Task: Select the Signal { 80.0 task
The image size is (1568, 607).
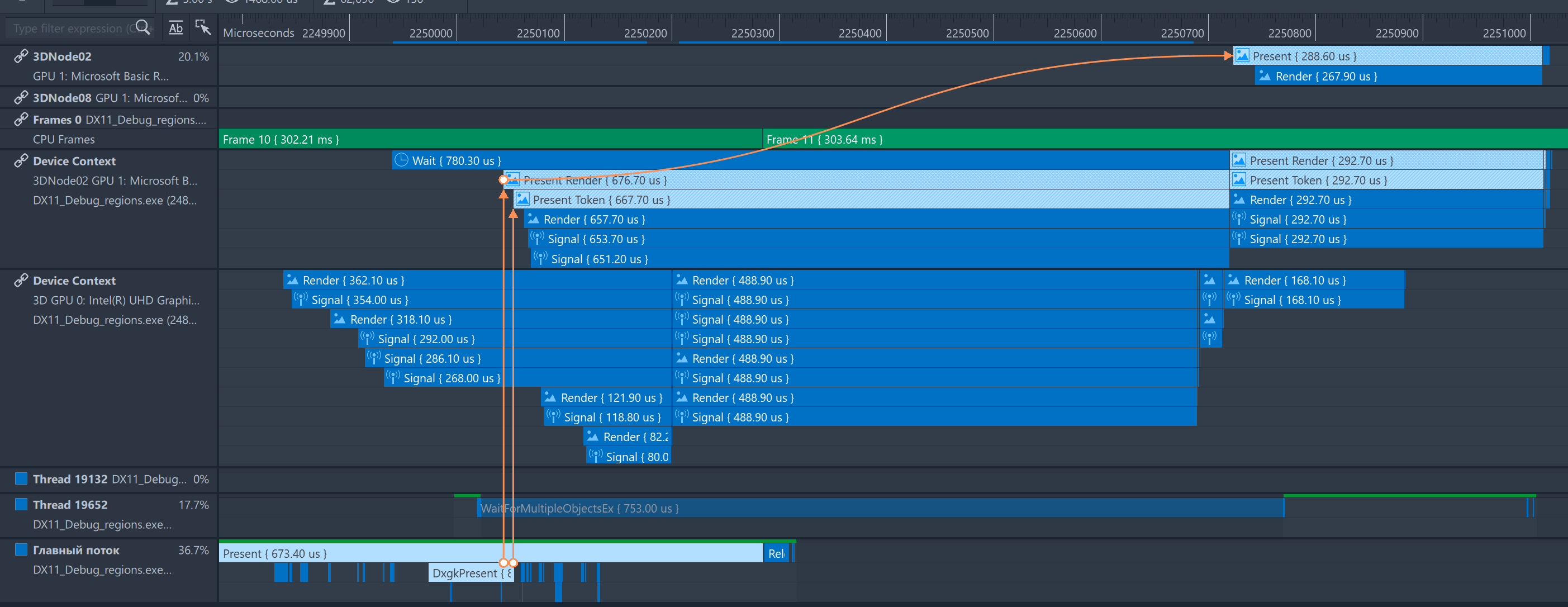Action: [628, 457]
